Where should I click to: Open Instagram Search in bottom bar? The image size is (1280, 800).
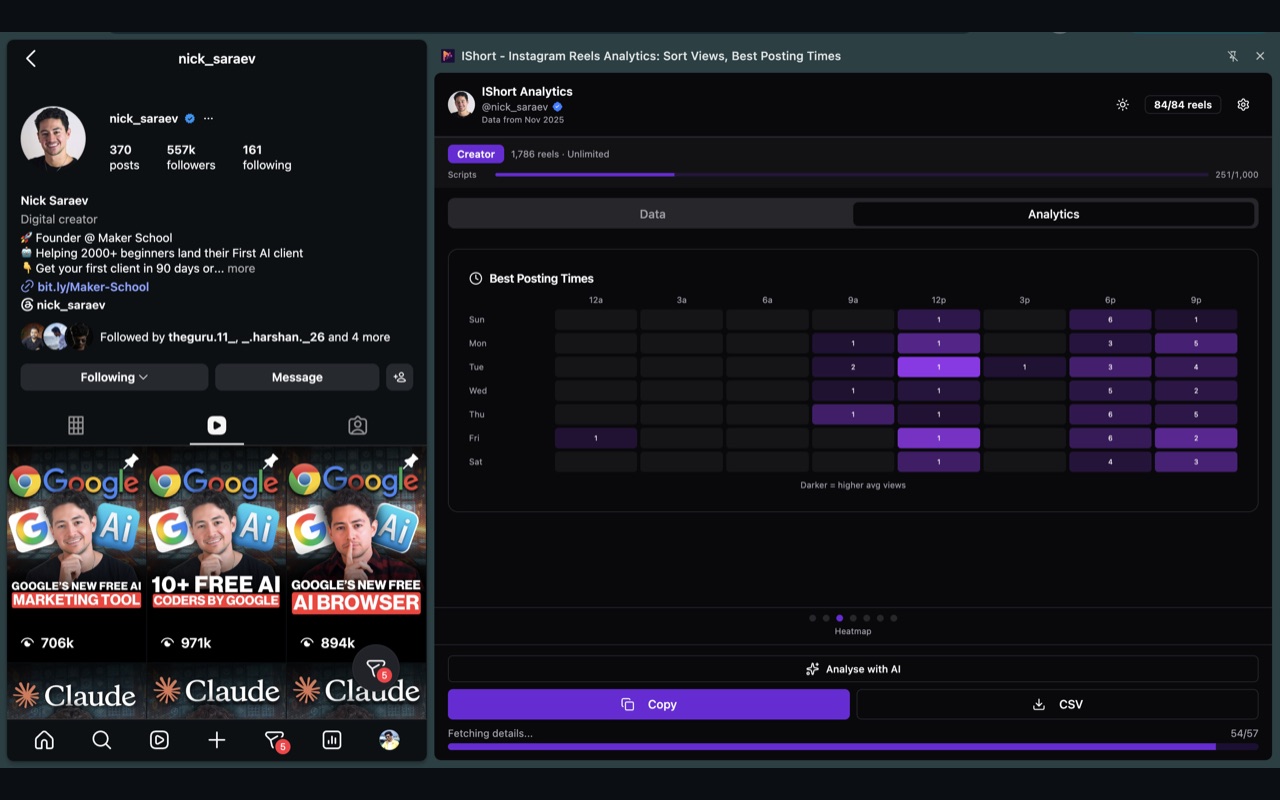(102, 740)
